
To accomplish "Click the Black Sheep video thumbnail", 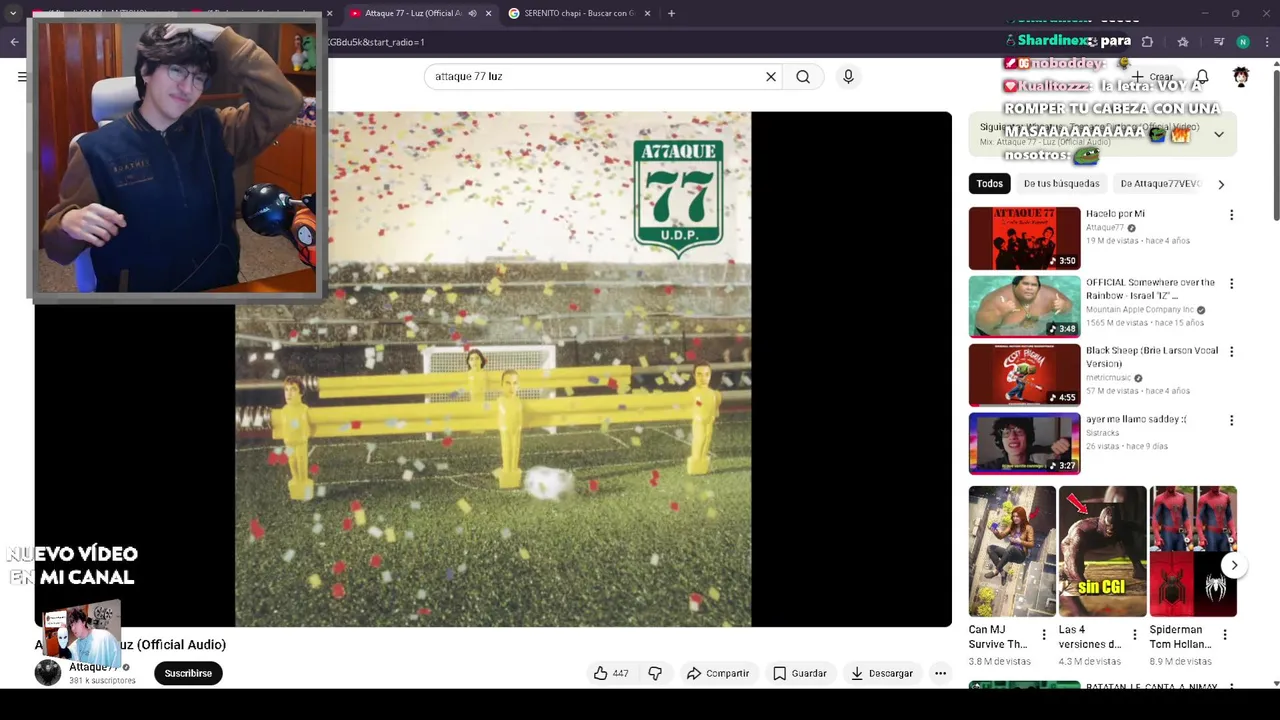I will (1024, 375).
